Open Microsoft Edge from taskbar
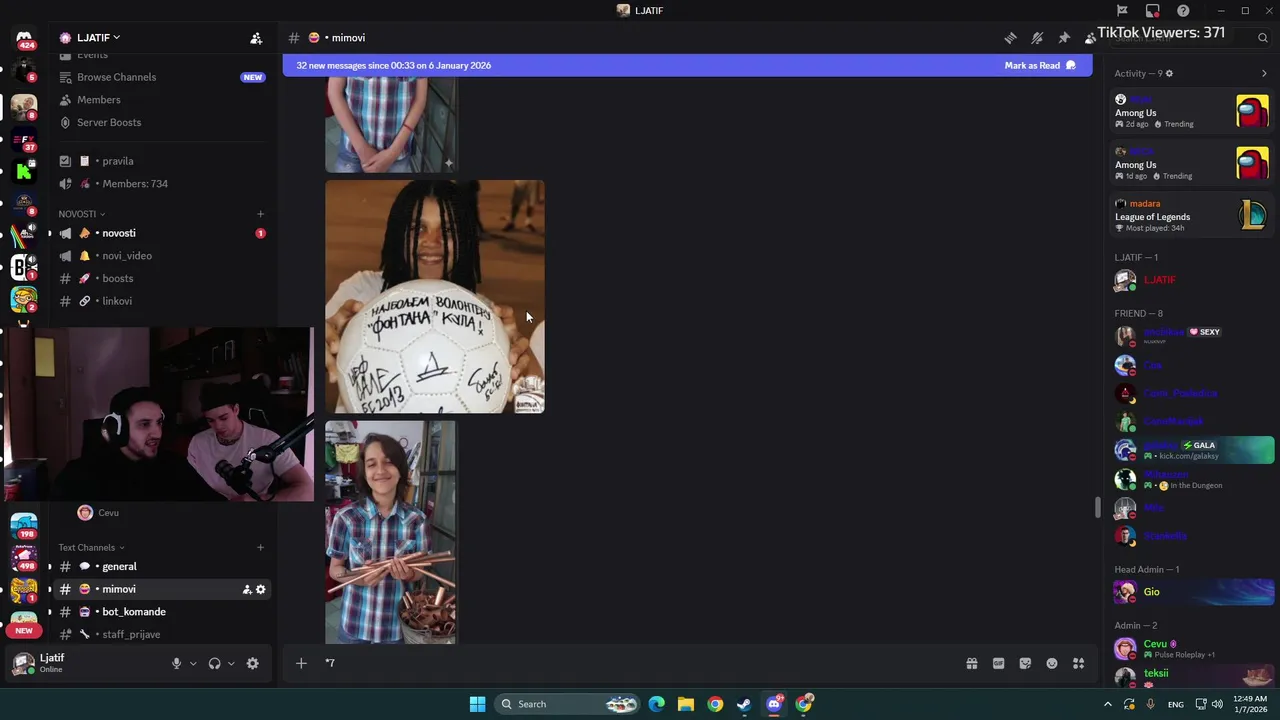 (657, 704)
